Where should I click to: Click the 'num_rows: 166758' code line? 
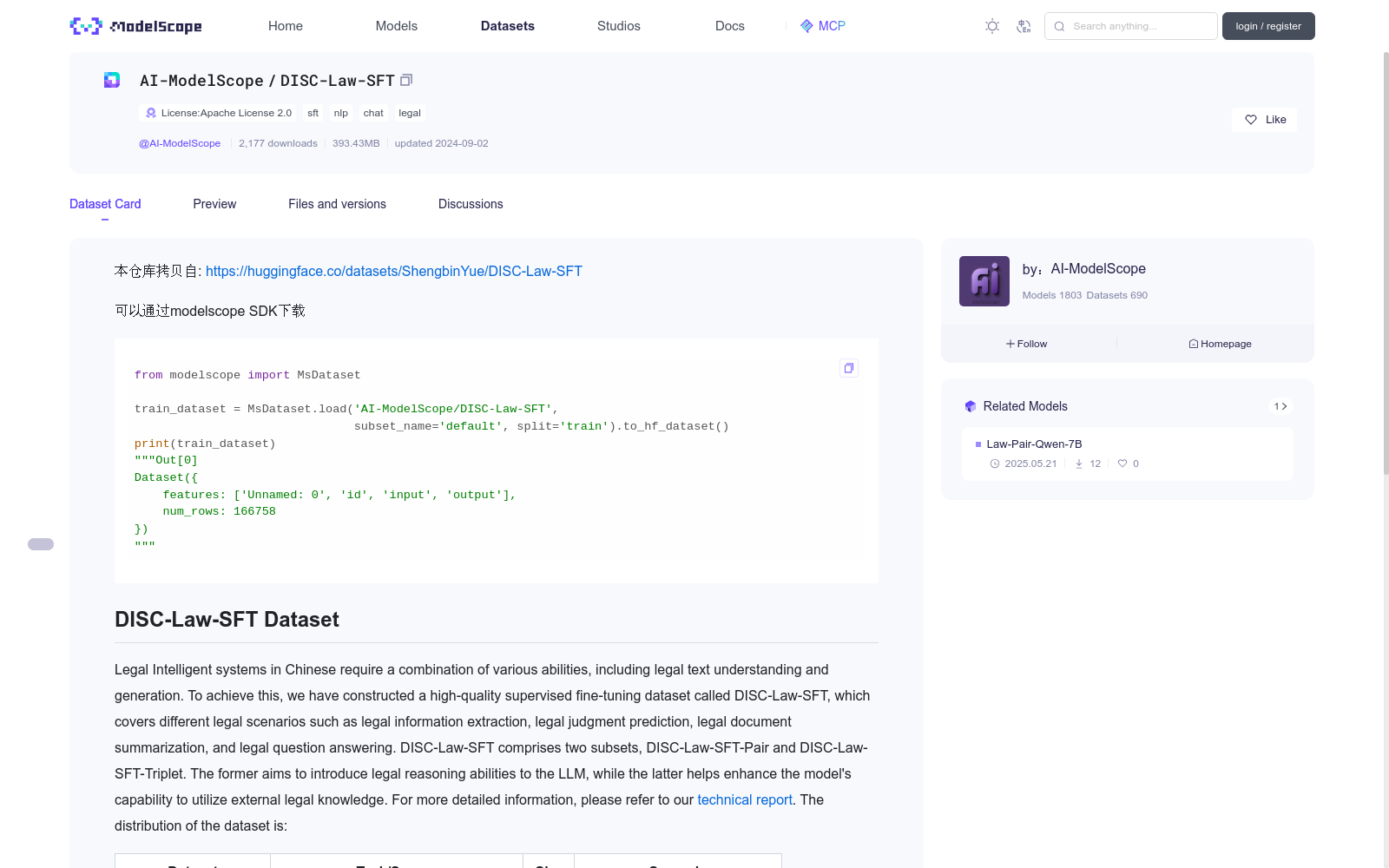[220, 511]
